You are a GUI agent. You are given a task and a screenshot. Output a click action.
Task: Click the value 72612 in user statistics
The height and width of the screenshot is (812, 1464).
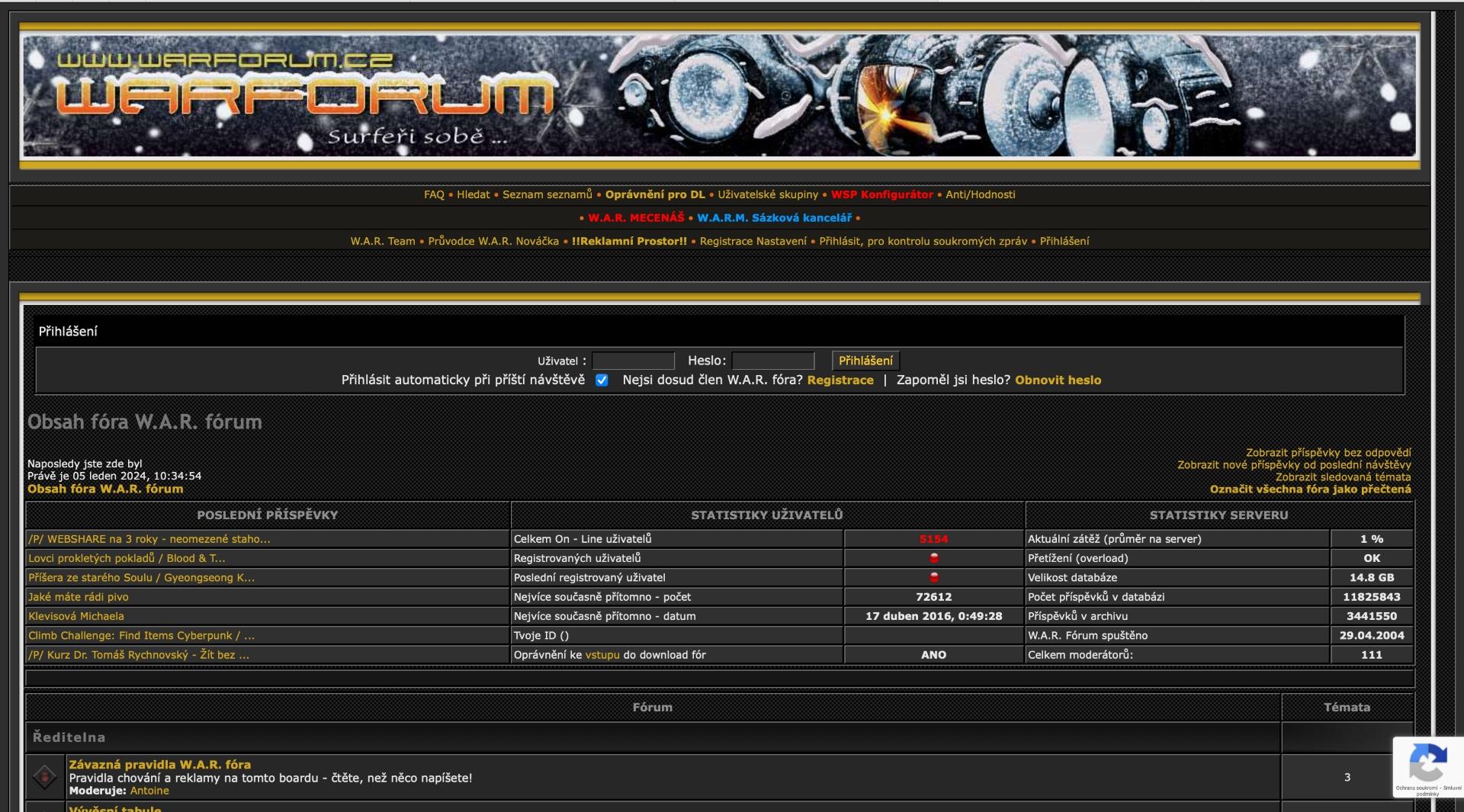[933, 597]
